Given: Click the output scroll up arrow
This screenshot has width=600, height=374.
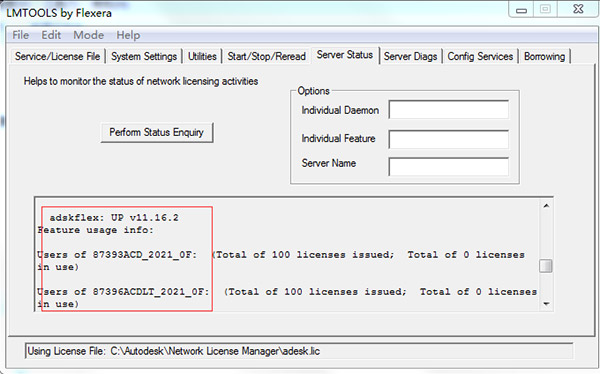Looking at the screenshot, I should 546,206.
